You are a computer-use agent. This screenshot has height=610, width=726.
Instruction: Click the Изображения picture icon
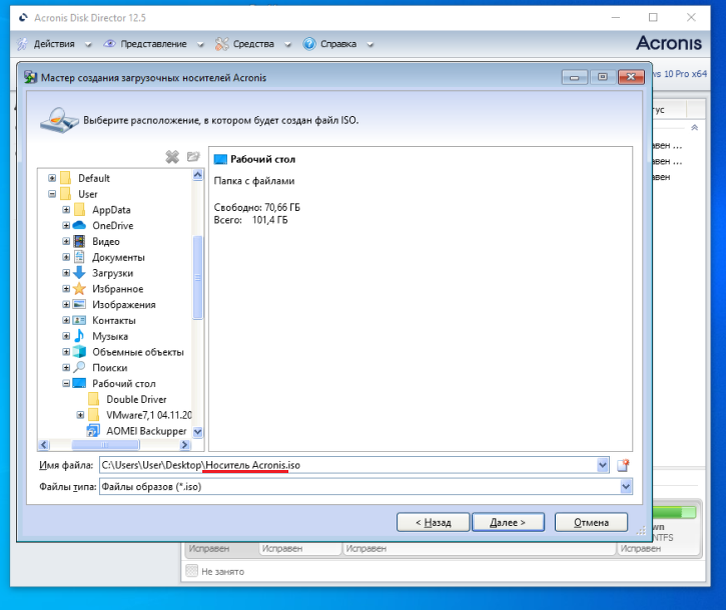pyautogui.click(x=80, y=304)
